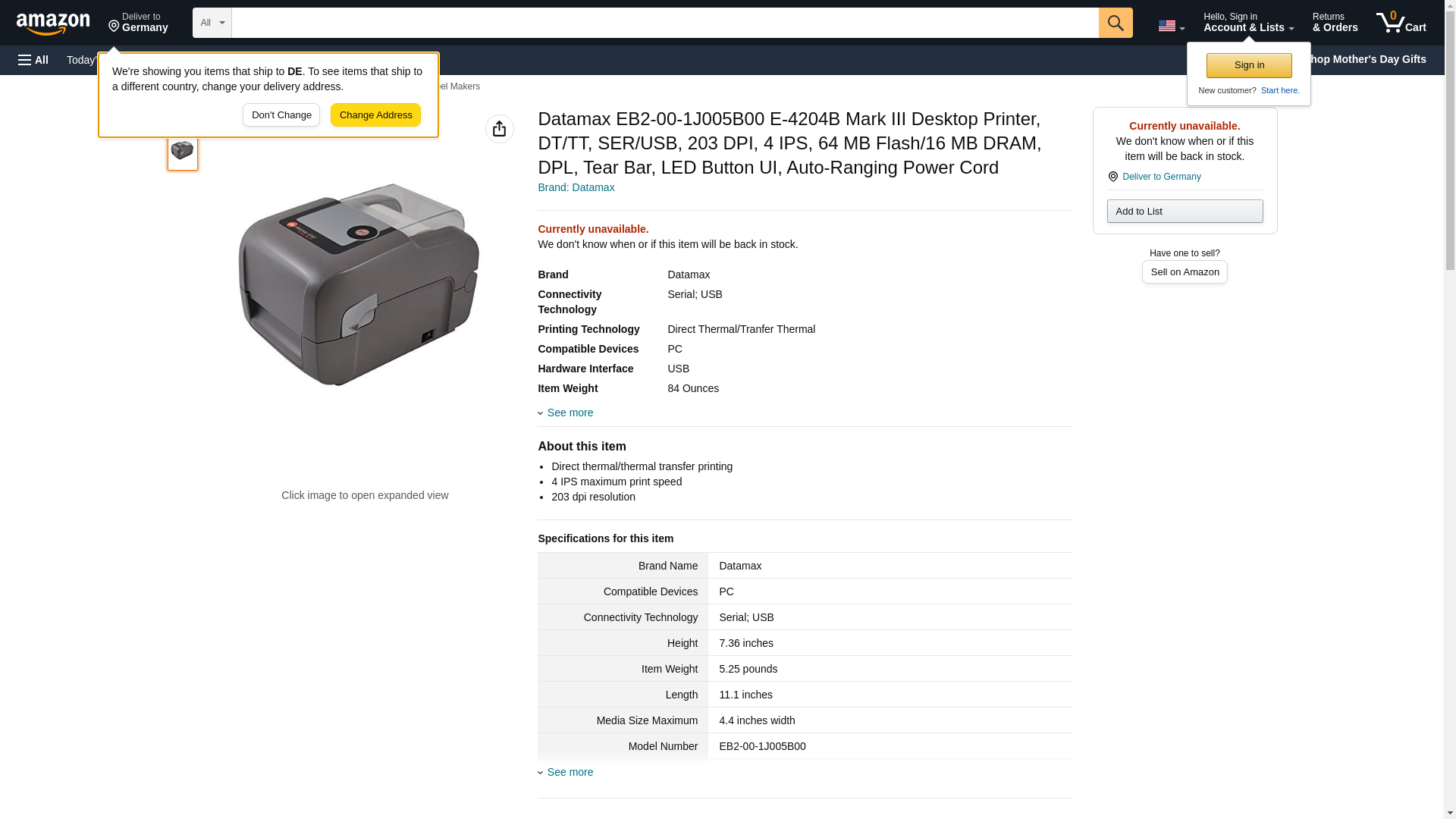Click Add to List button
This screenshot has width=1456, height=819.
click(1184, 211)
